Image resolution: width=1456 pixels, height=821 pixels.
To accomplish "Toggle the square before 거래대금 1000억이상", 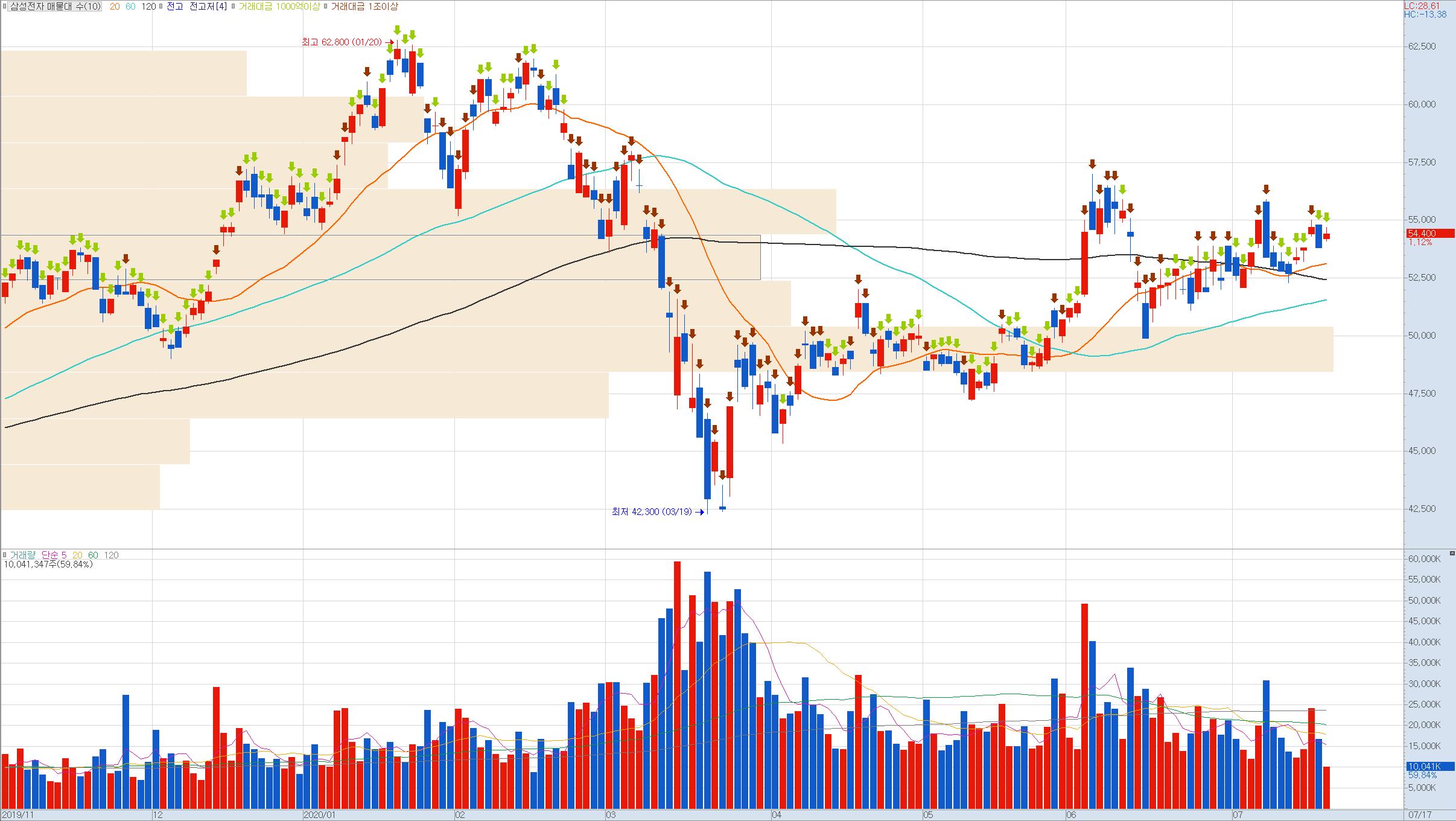I will [234, 7].
